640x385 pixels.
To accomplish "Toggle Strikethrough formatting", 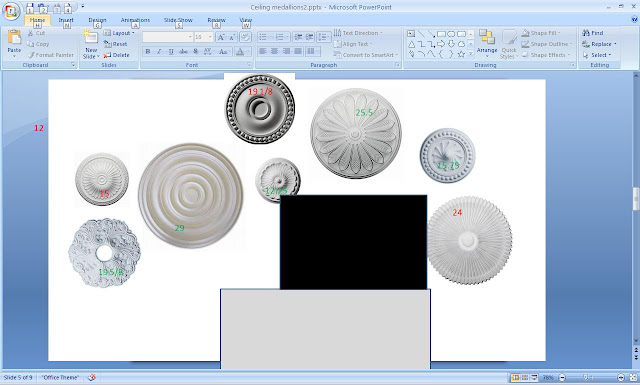I will tap(183, 51).
